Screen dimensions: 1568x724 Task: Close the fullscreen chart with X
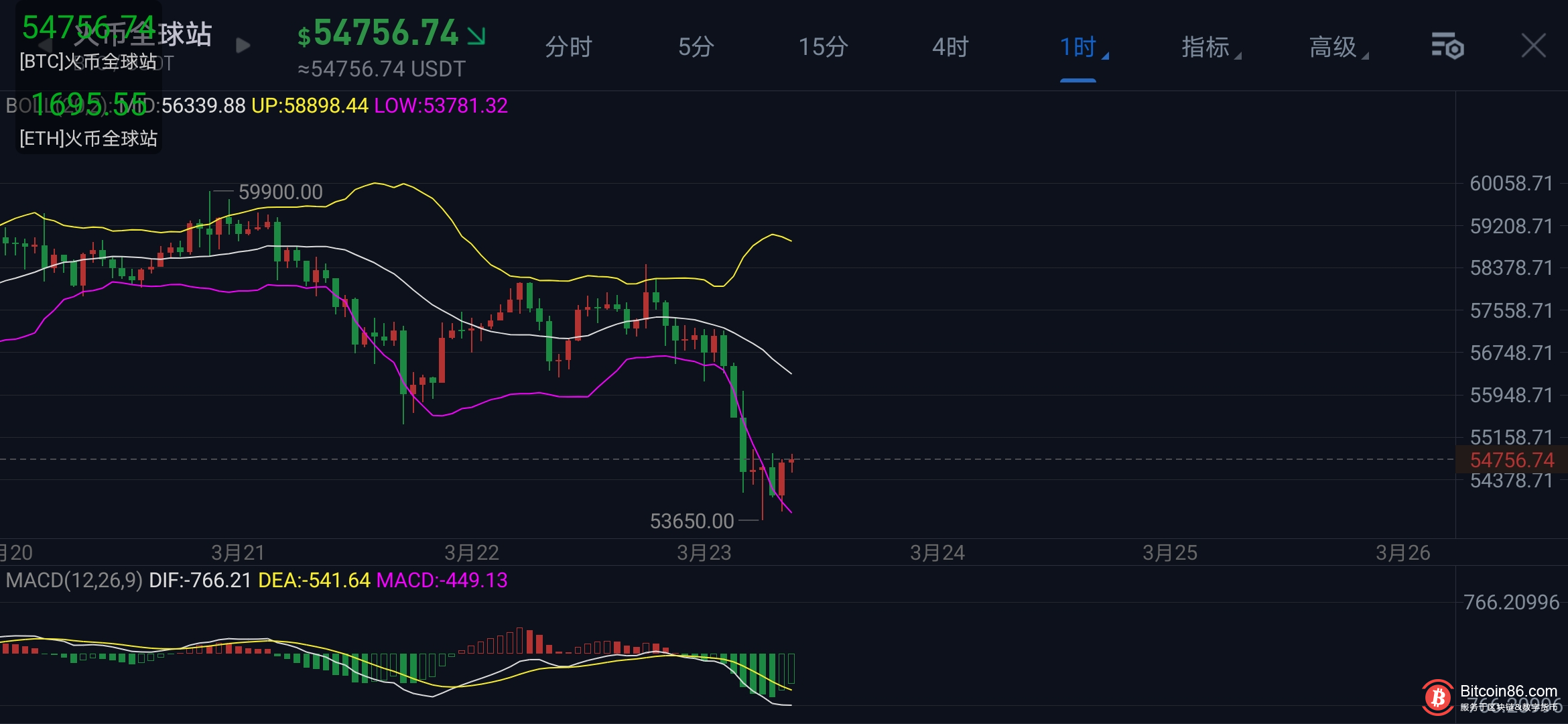pyautogui.click(x=1533, y=46)
